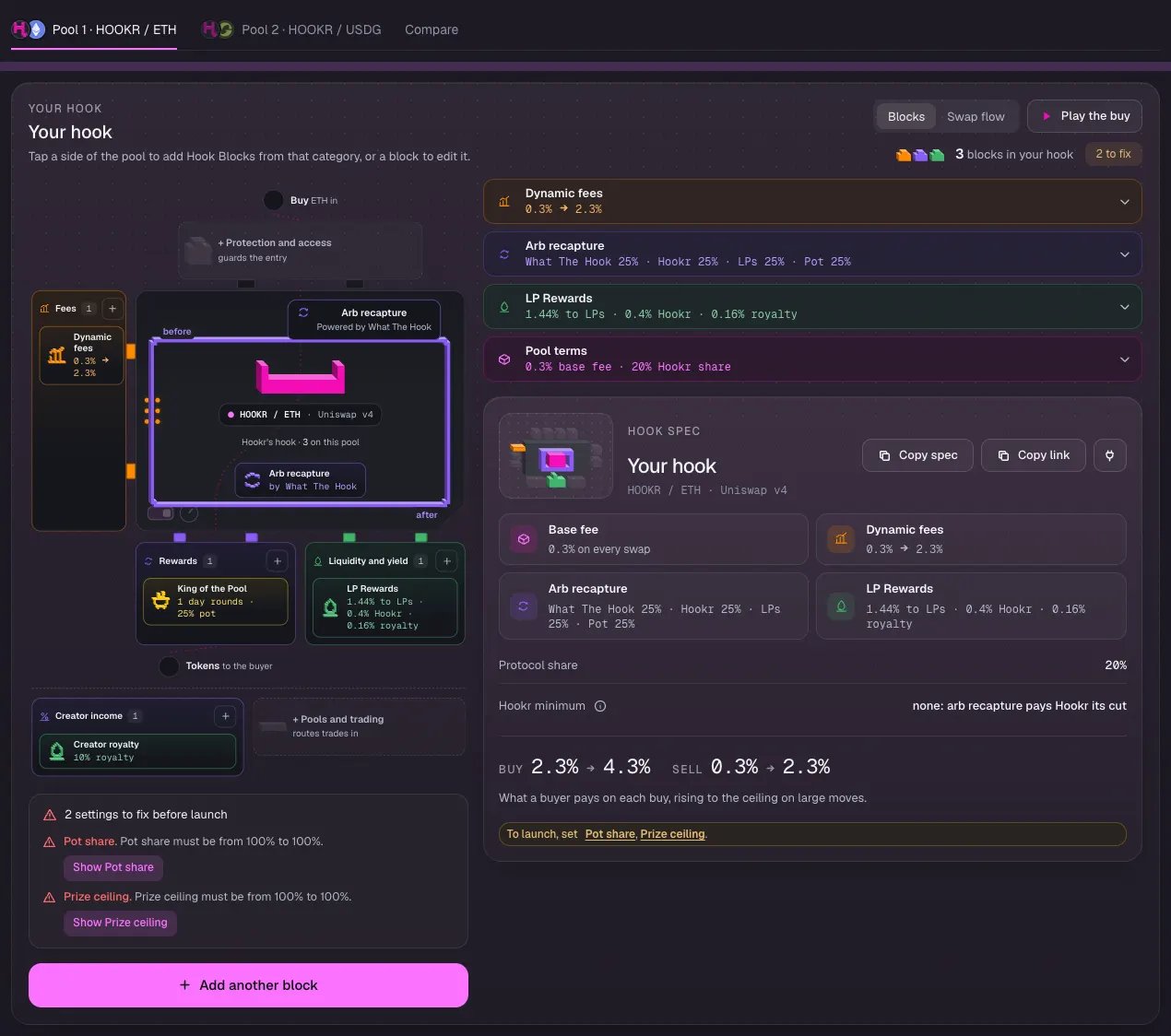
Task: Select the Blocks view option
Action: (x=906, y=117)
